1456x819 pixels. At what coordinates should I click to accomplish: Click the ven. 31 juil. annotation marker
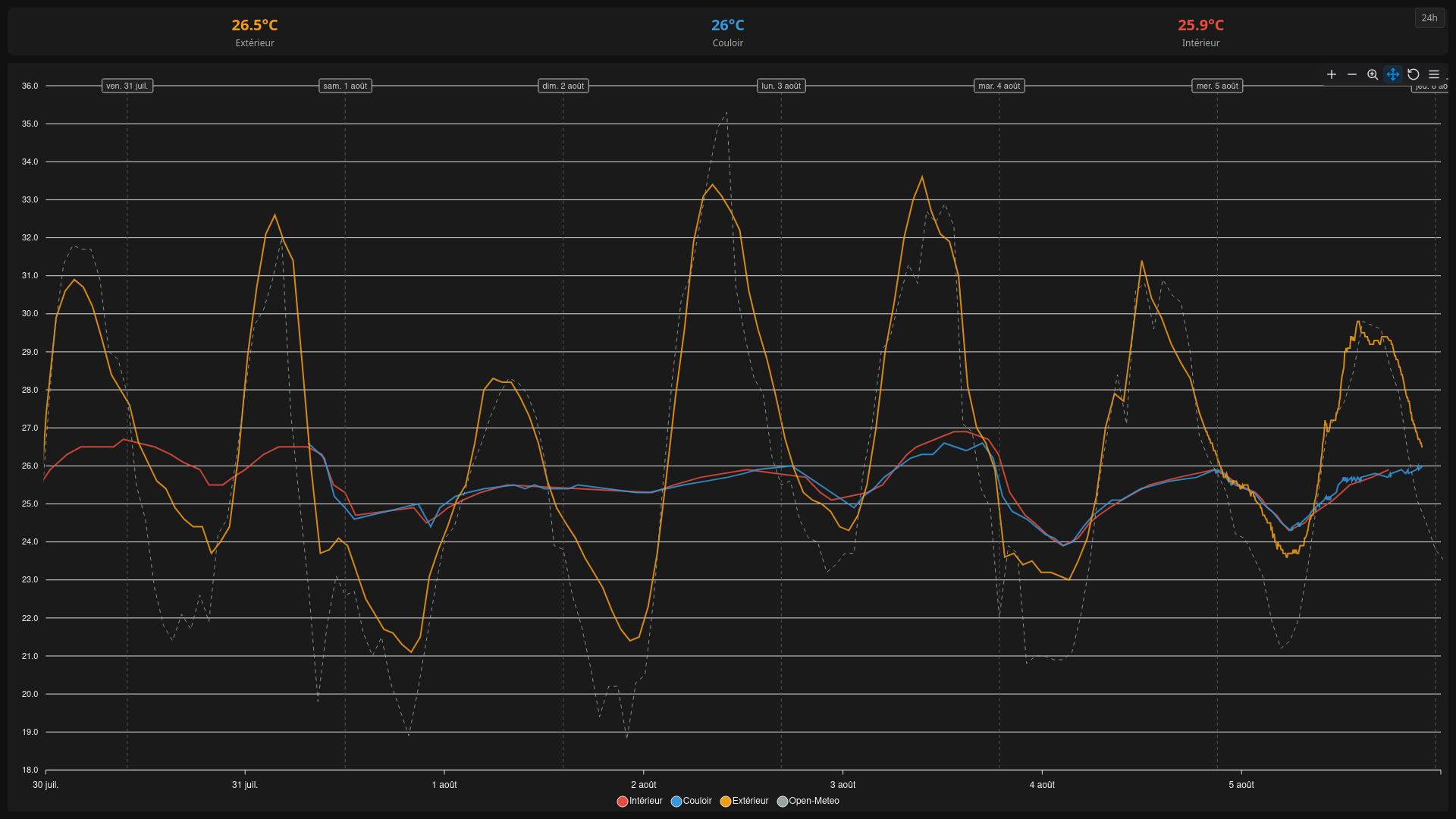127,86
